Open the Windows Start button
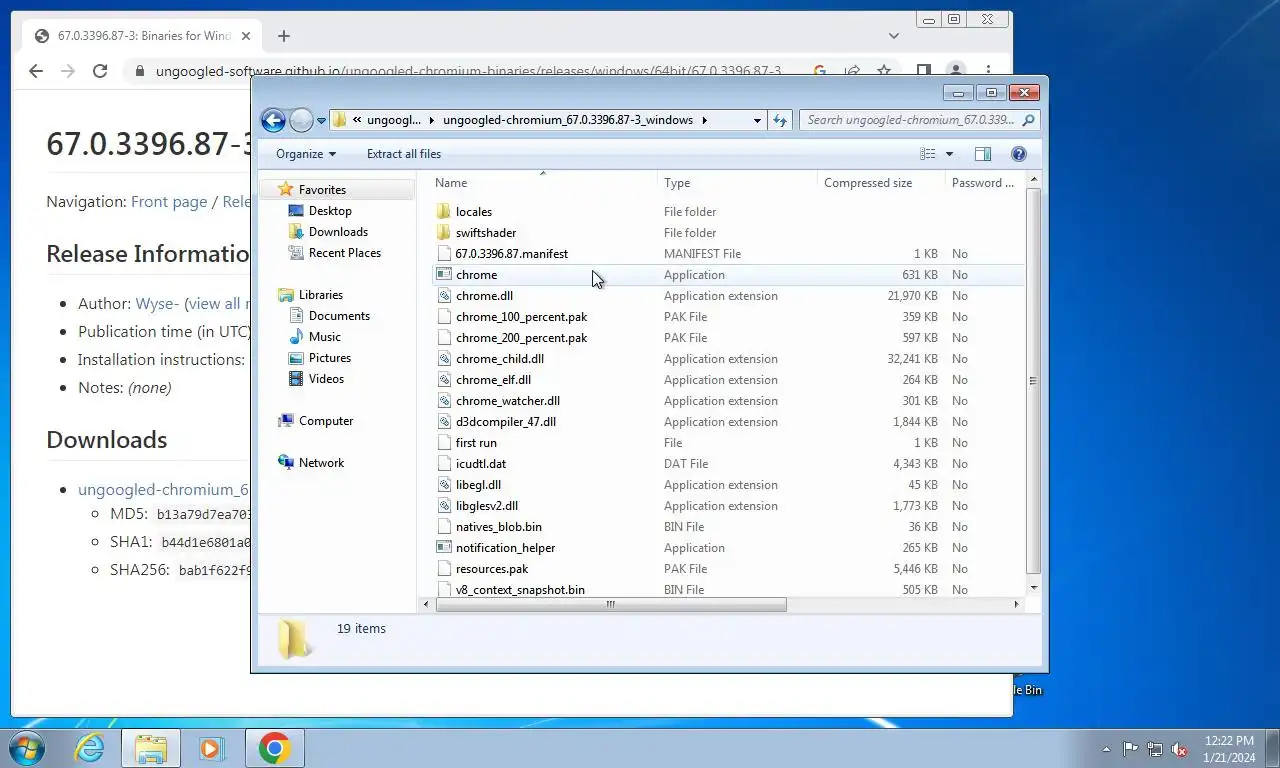 pos(27,748)
